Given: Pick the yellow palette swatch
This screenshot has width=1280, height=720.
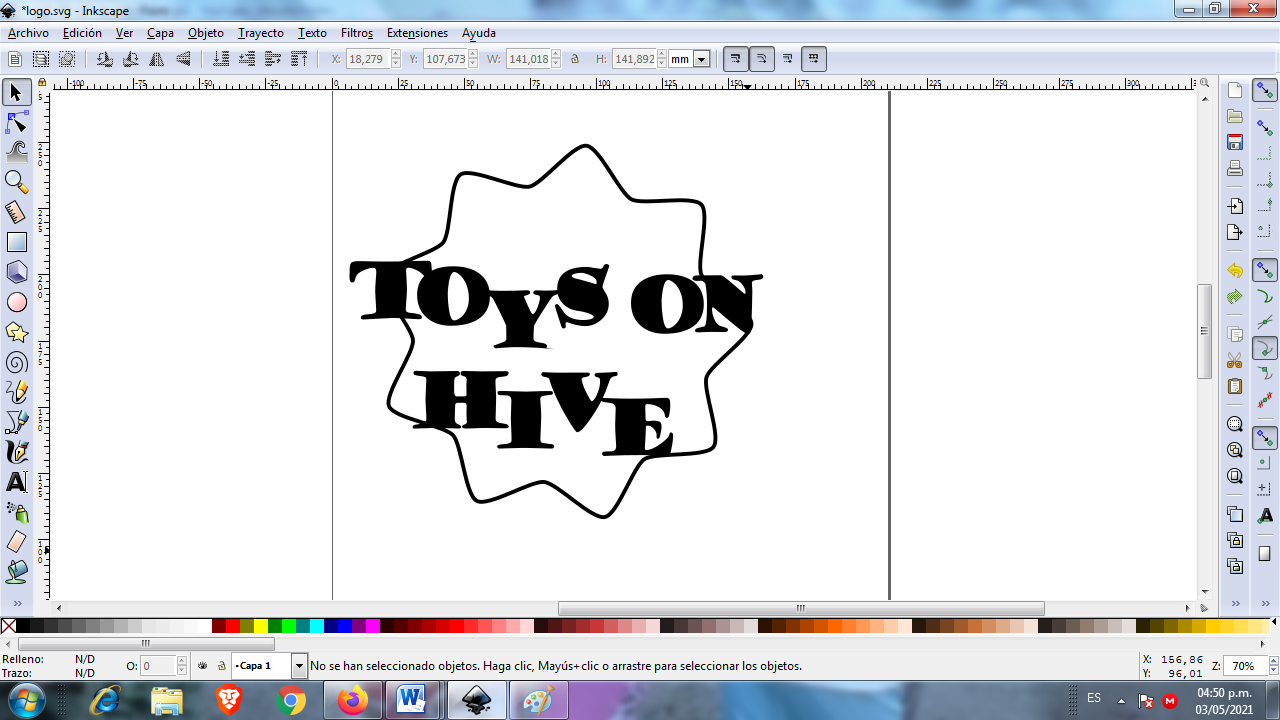Looking at the screenshot, I should [x=261, y=626].
